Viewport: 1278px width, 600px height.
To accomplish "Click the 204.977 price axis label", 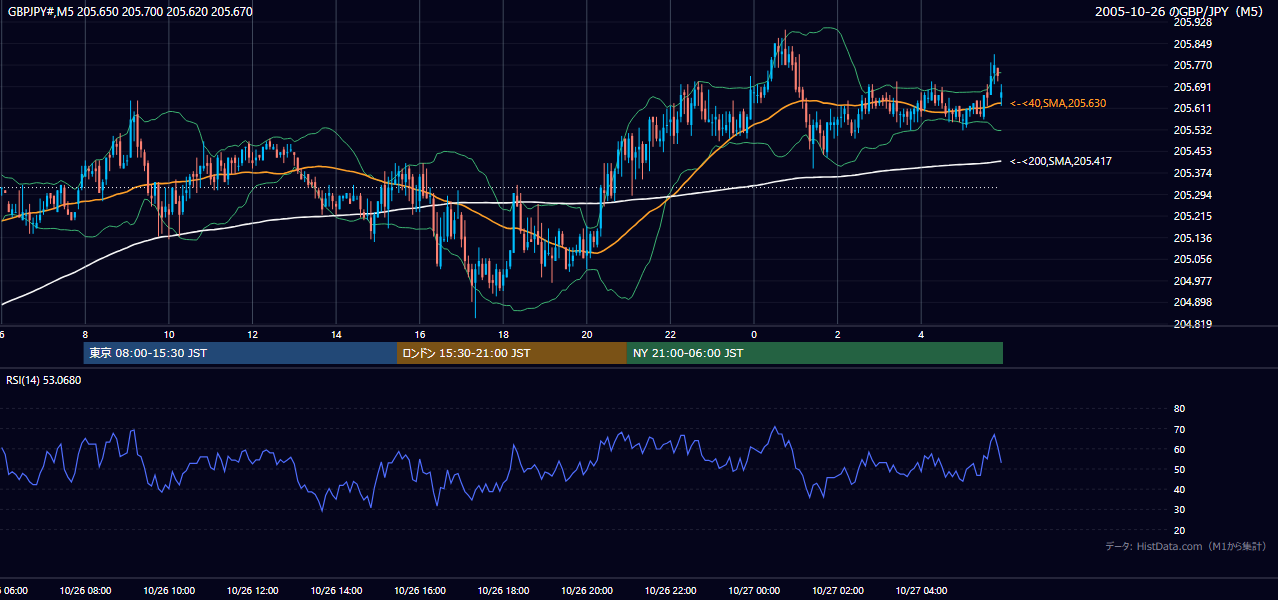I will pyautogui.click(x=1192, y=281).
